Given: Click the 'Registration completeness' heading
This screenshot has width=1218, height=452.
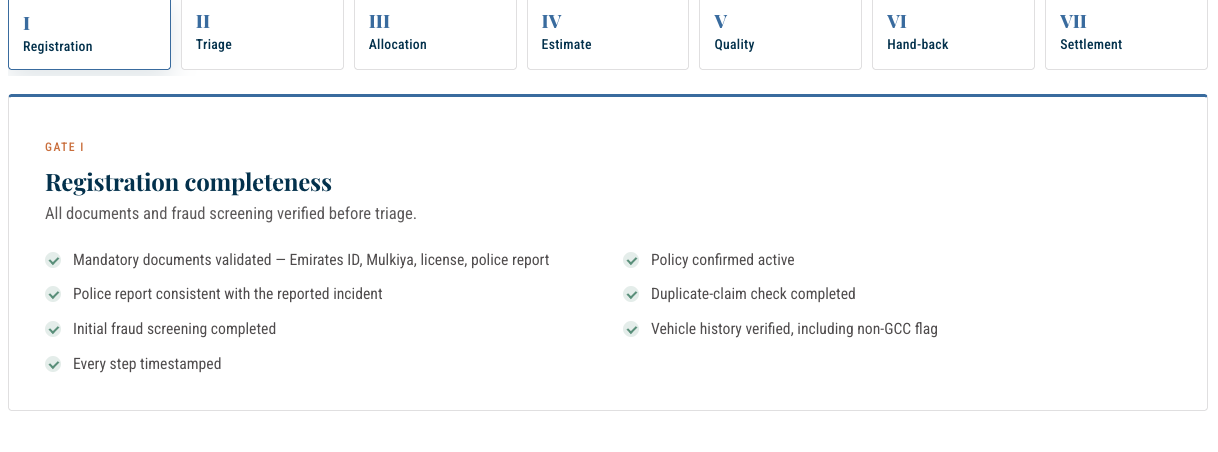Looking at the screenshot, I should (188, 183).
